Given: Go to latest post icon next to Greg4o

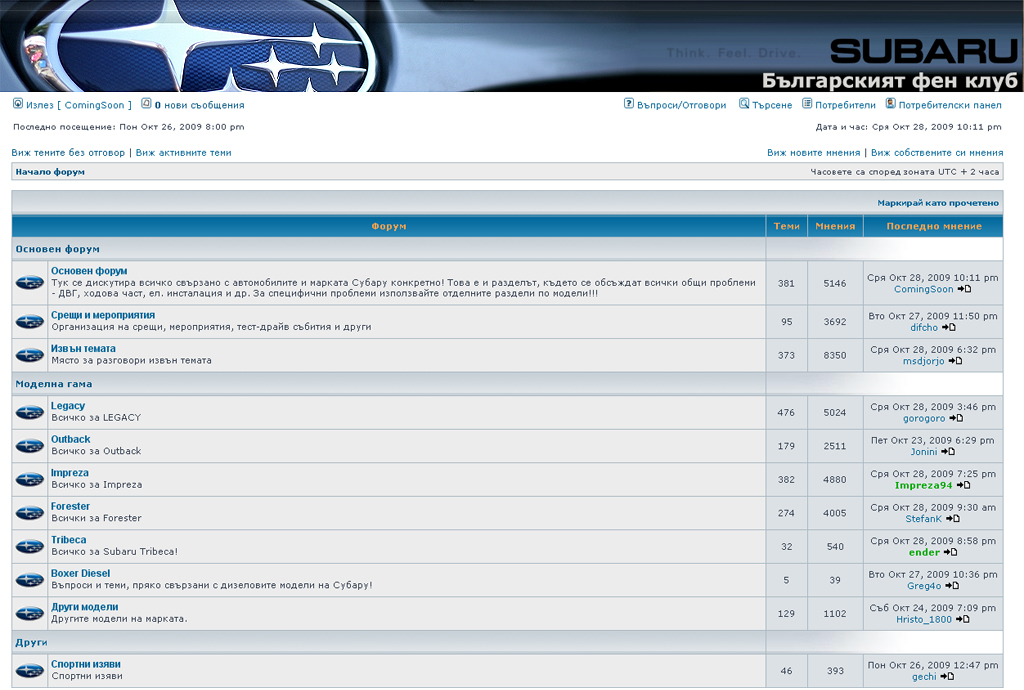Looking at the screenshot, I should pyautogui.click(x=952, y=586).
